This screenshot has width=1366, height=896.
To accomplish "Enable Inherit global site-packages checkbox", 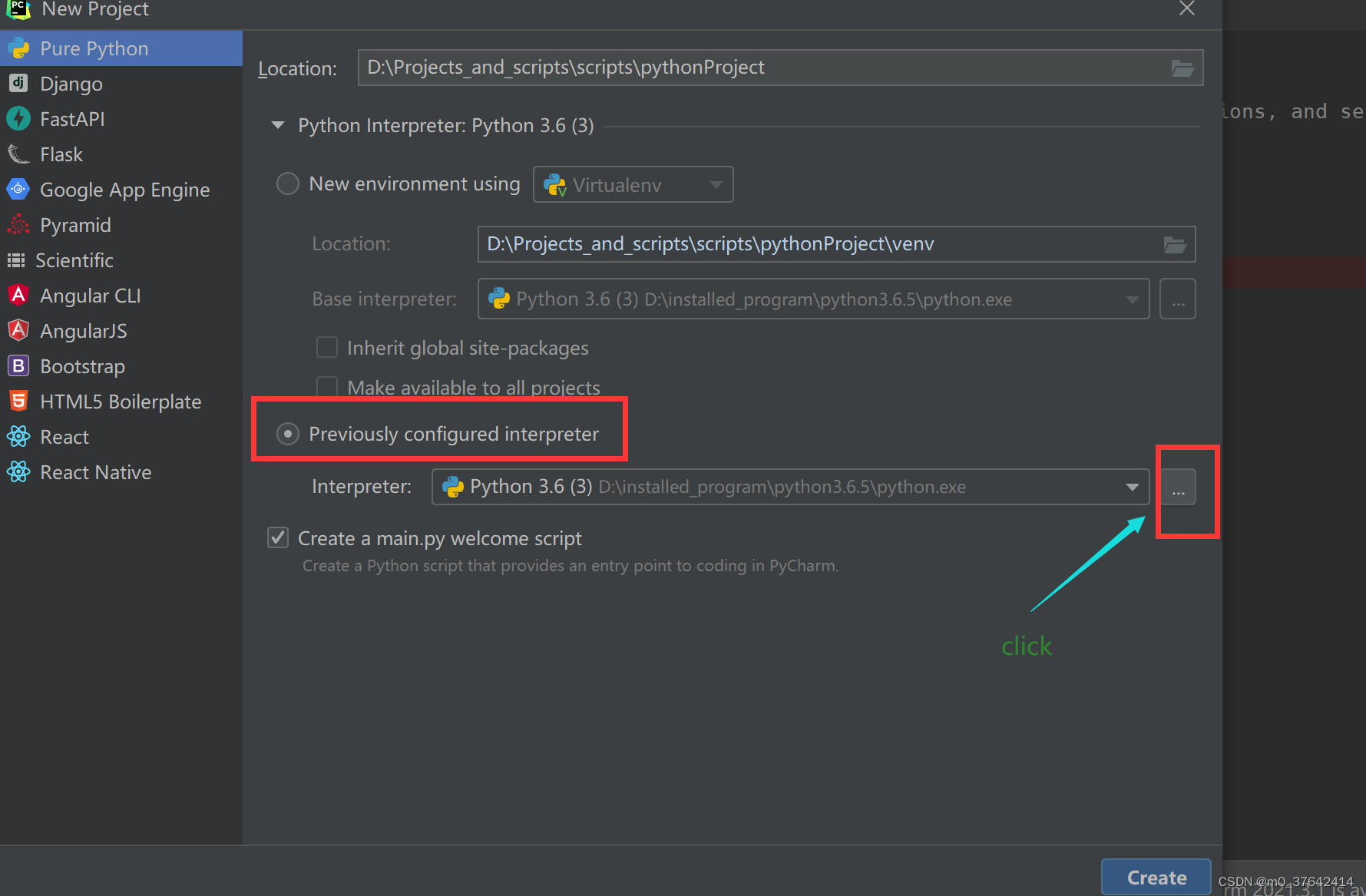I will (x=327, y=347).
